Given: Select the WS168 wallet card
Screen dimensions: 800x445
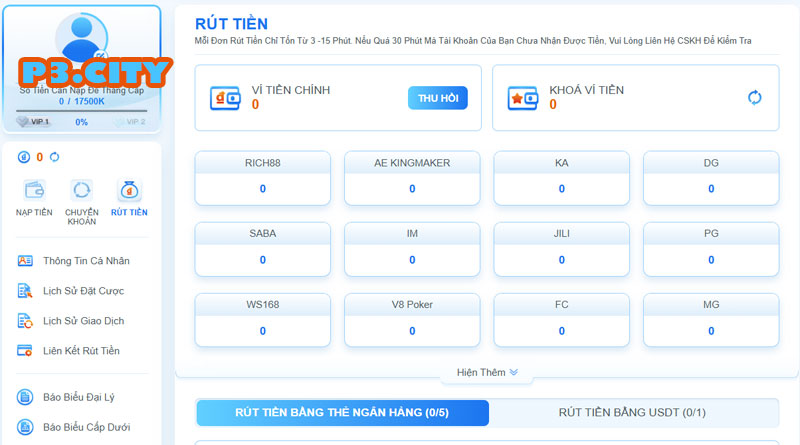Looking at the screenshot, I should (x=263, y=320).
